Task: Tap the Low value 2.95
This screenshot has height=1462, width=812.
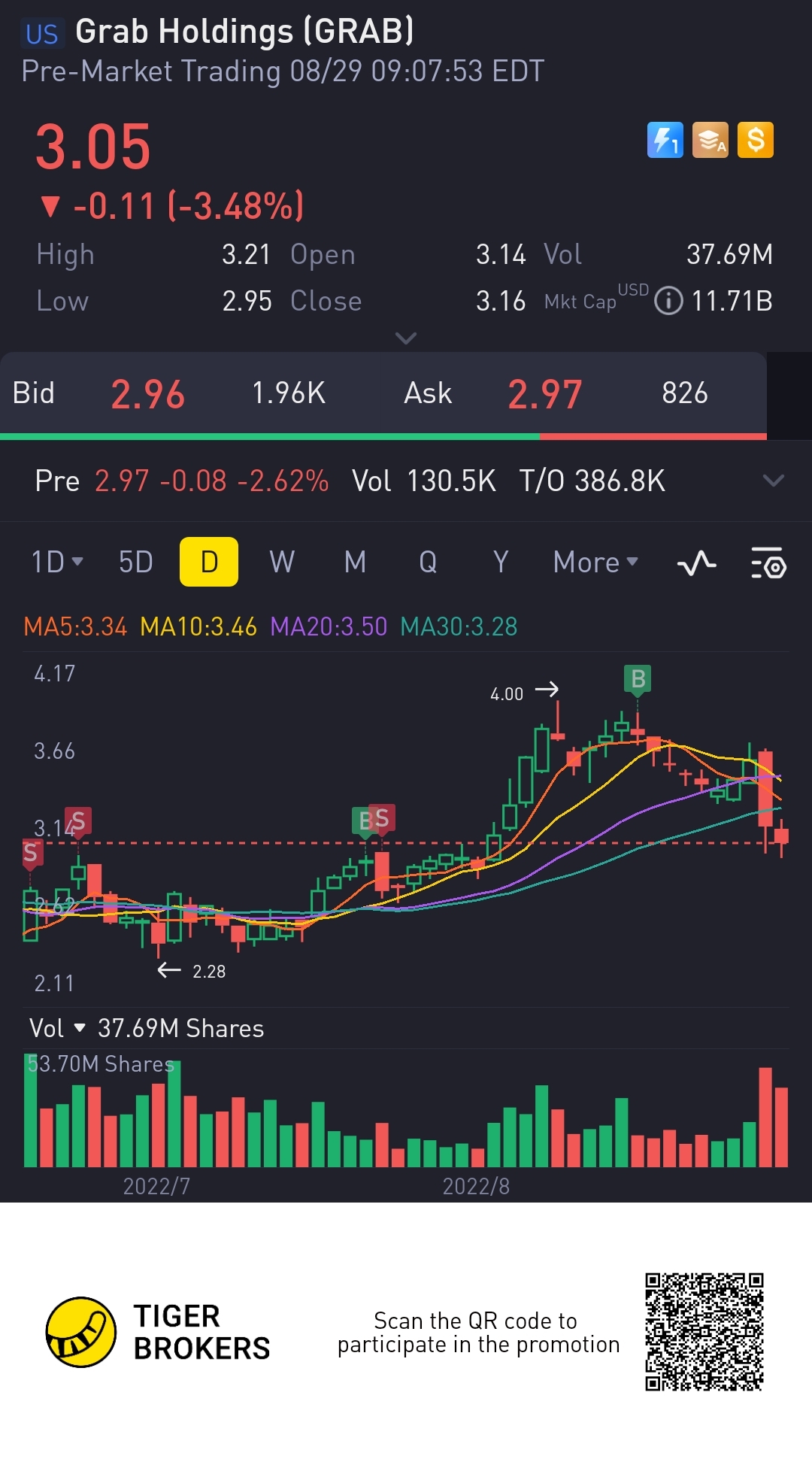Action: (x=247, y=301)
